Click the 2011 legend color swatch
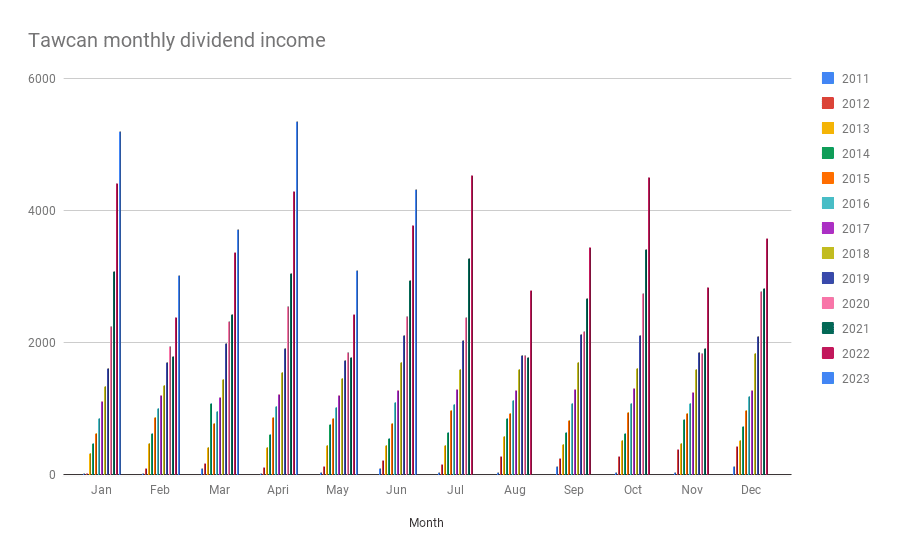Screen dimensions: 904x558 point(827,79)
